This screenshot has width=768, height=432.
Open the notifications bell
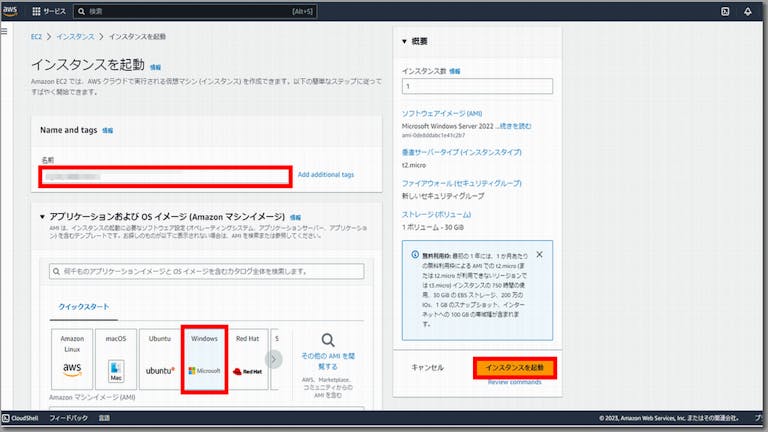[747, 12]
